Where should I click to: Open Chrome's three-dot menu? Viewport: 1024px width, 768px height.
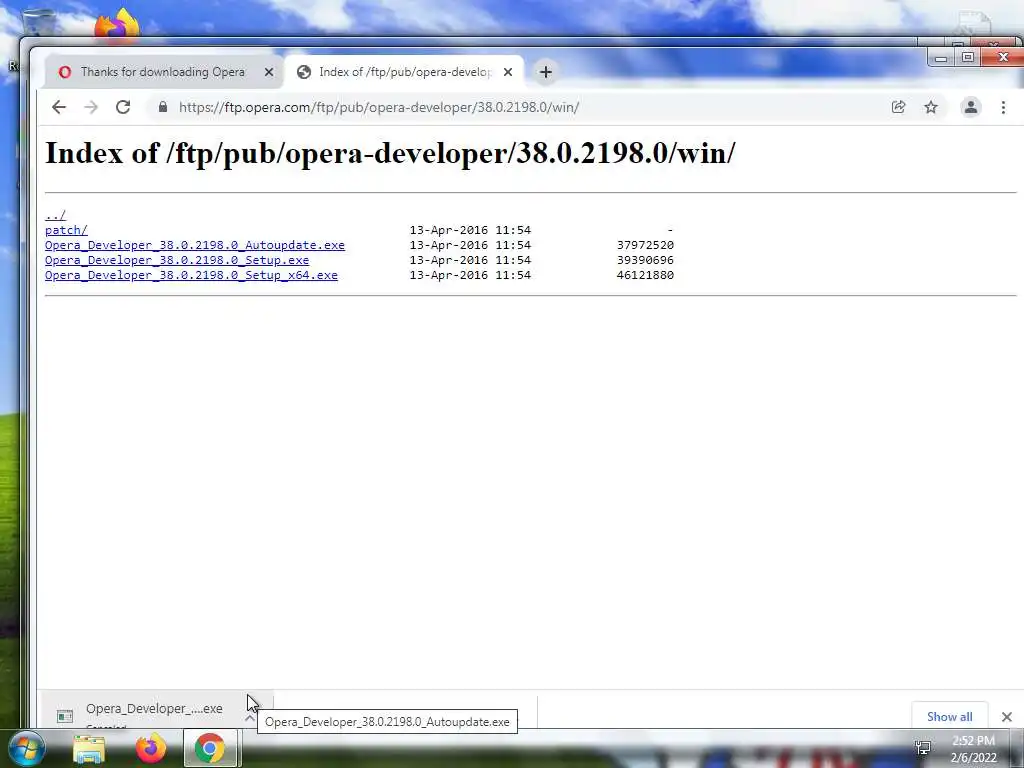click(x=1003, y=107)
